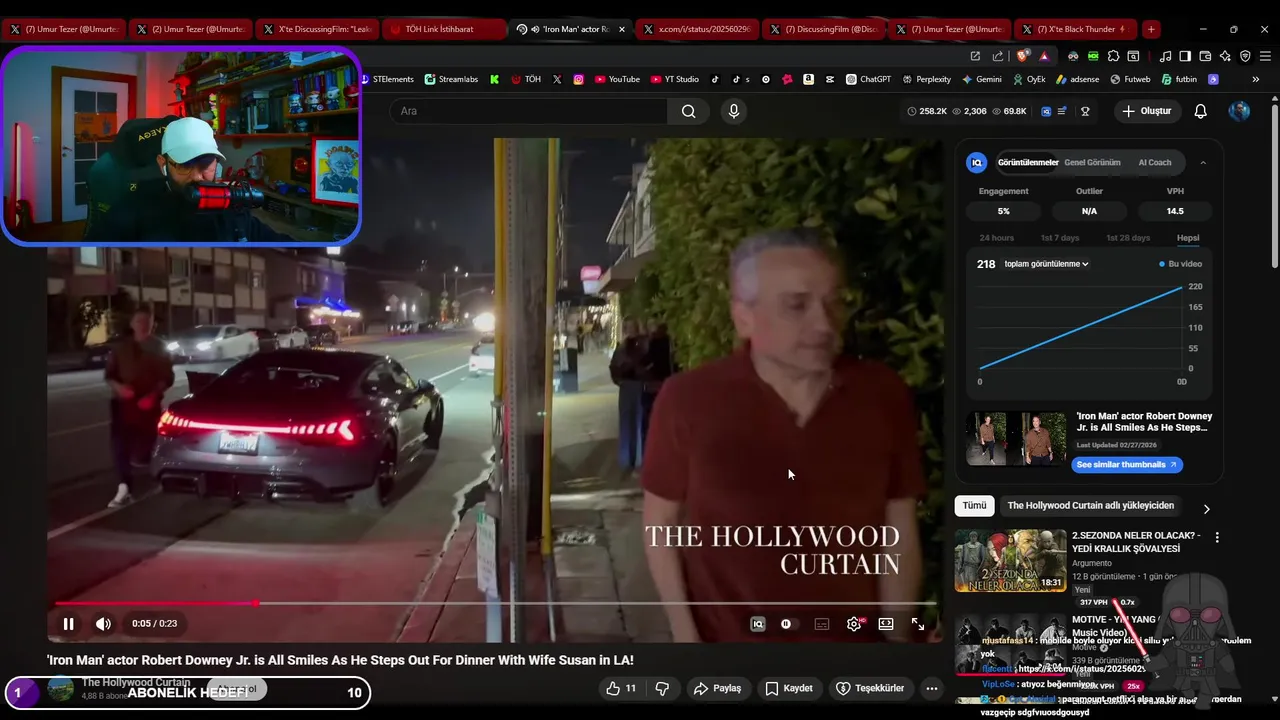
Task: Toggle the browser sidebar panel icon
Action: pyautogui.click(x=1185, y=56)
